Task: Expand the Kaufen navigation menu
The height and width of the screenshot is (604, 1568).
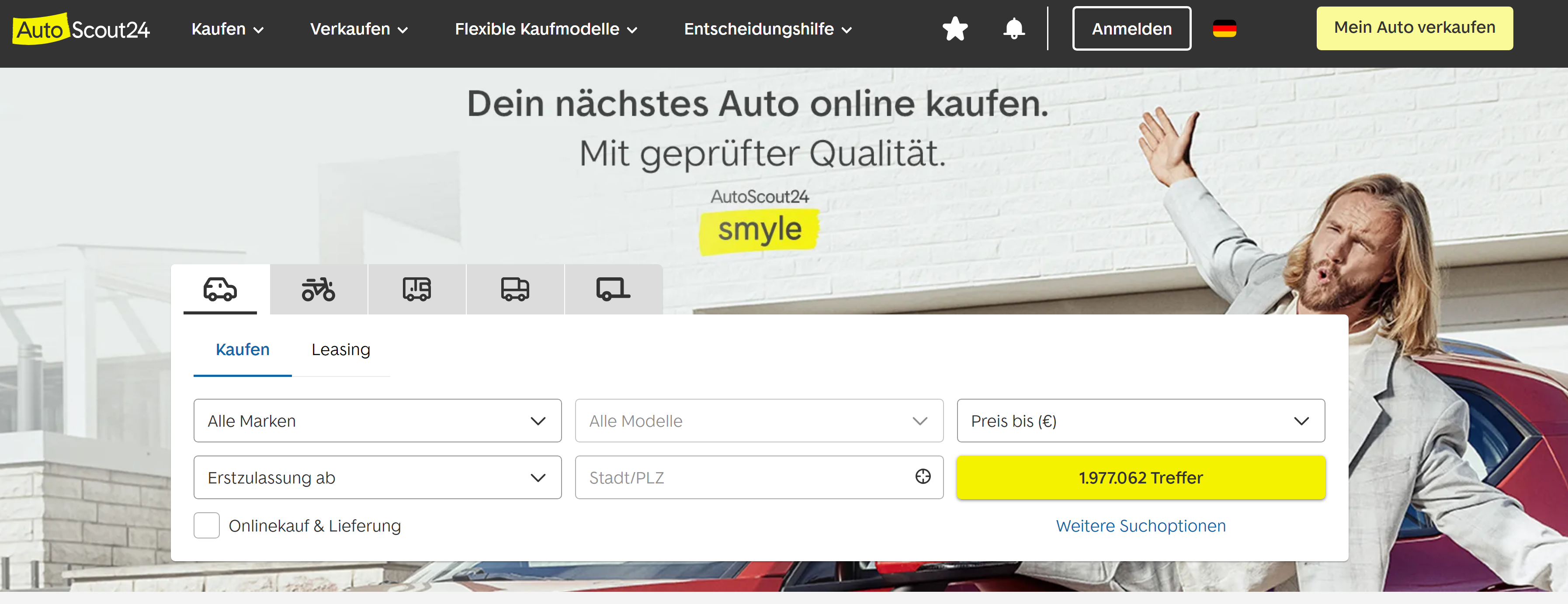Action: pos(228,29)
